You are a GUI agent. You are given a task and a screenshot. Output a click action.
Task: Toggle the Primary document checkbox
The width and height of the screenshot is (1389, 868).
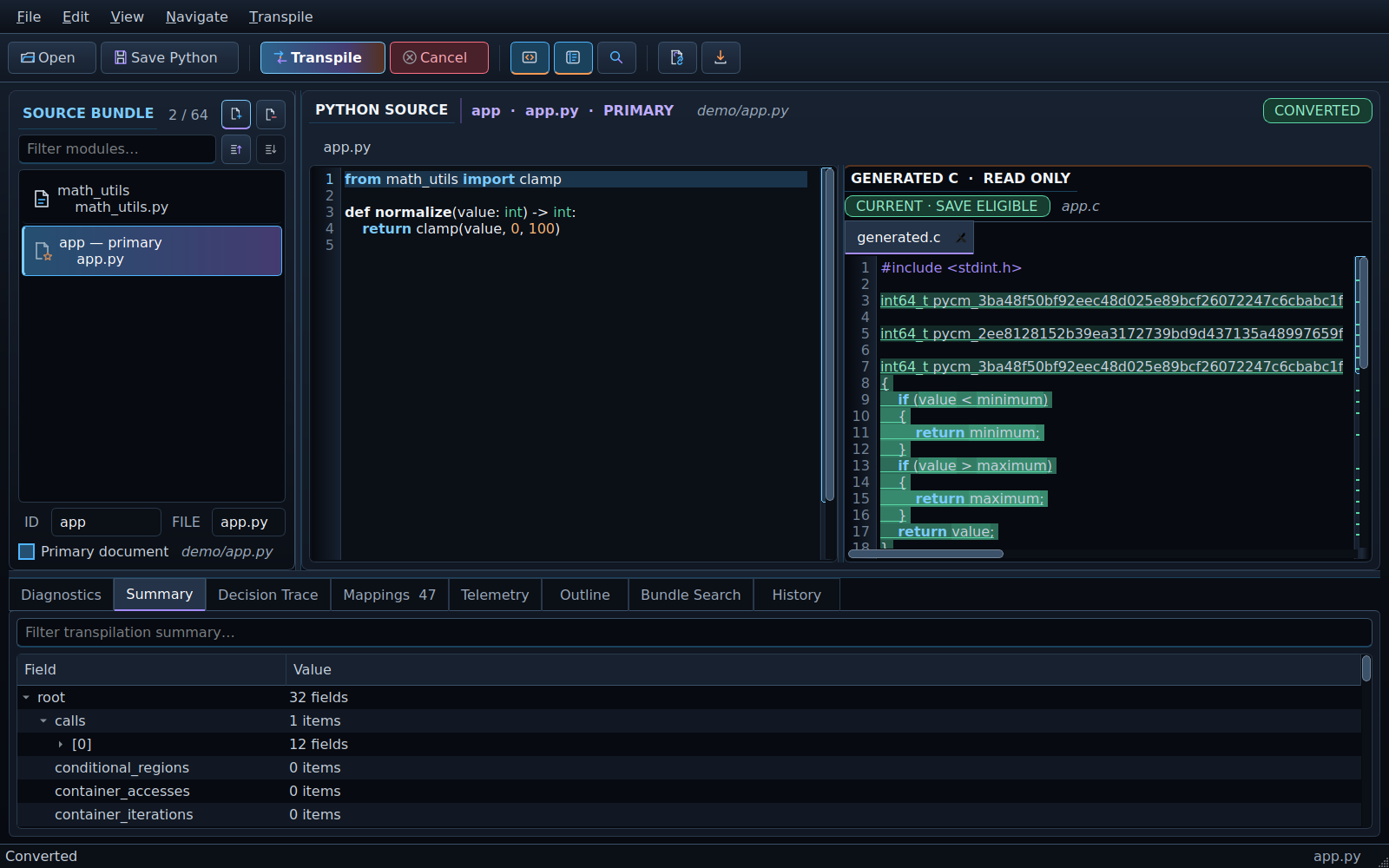(x=27, y=551)
